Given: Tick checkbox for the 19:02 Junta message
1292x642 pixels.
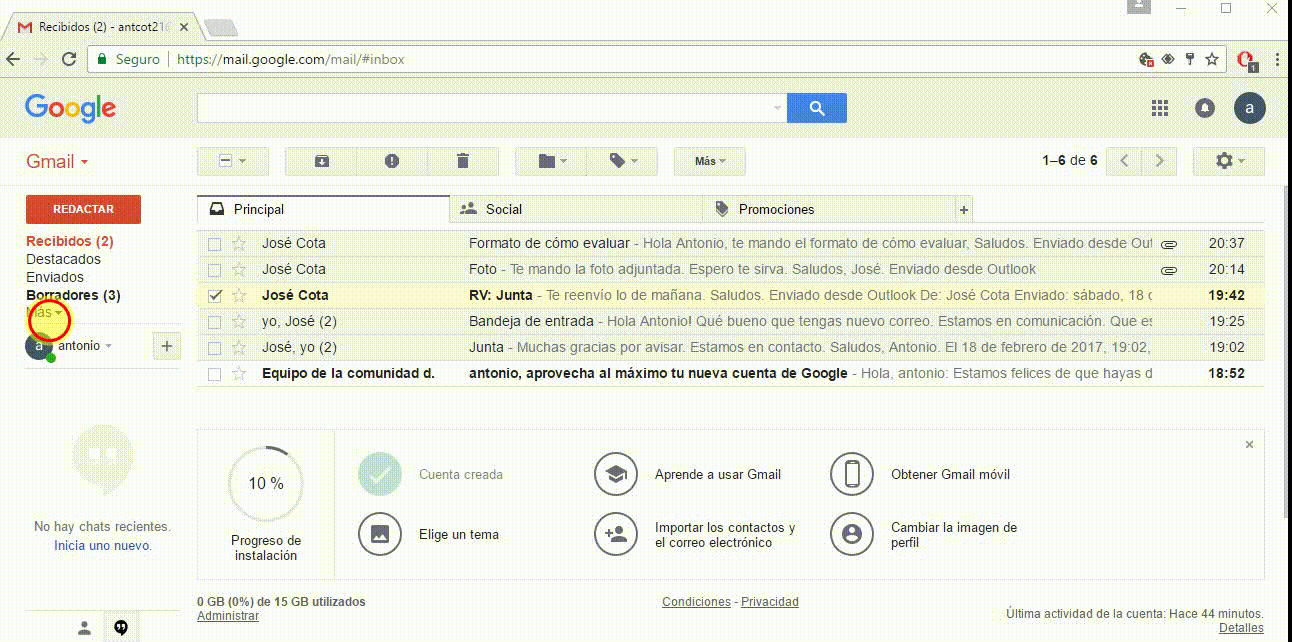Looking at the screenshot, I should 214,347.
